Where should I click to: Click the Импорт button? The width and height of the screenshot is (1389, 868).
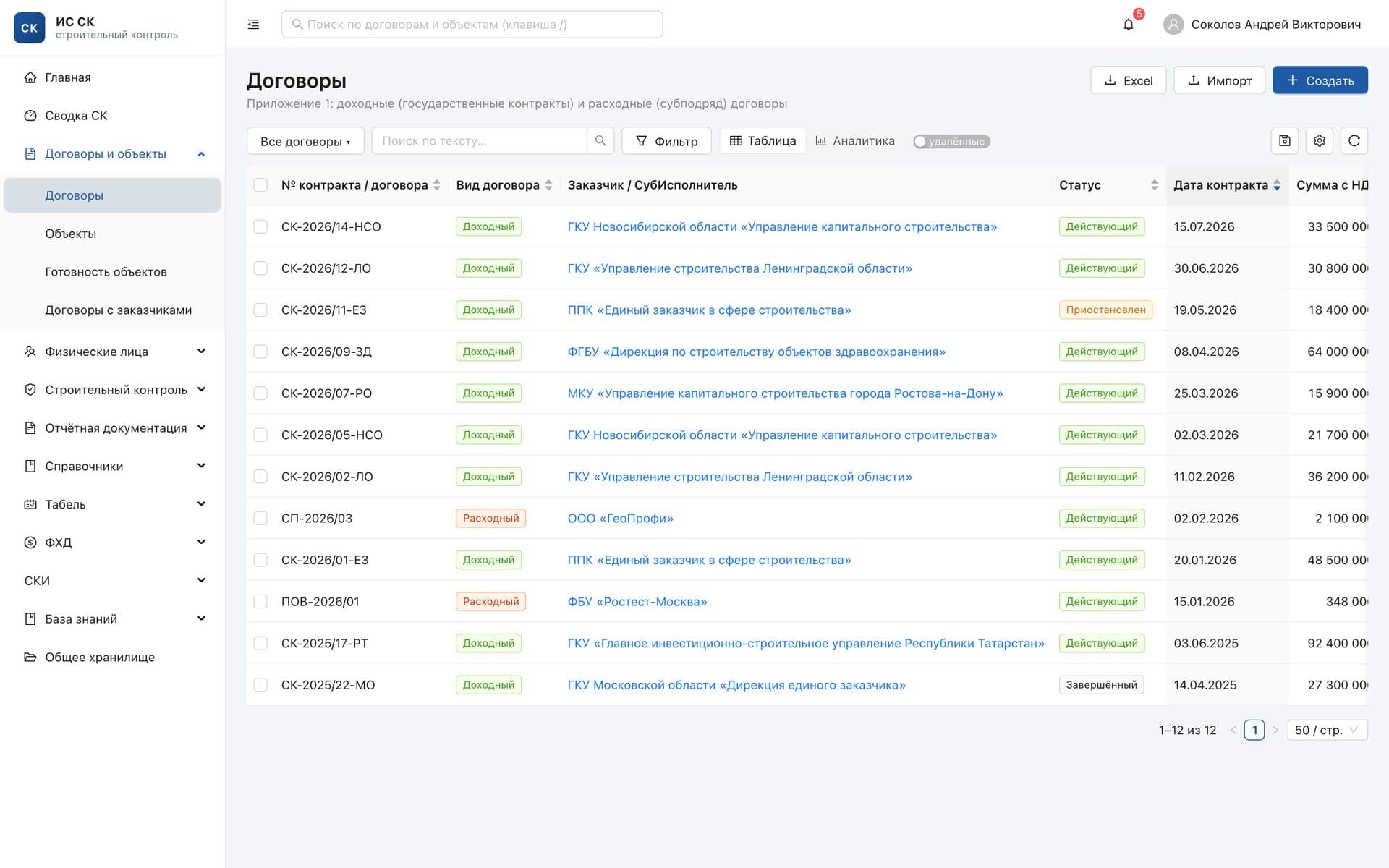pos(1219,80)
